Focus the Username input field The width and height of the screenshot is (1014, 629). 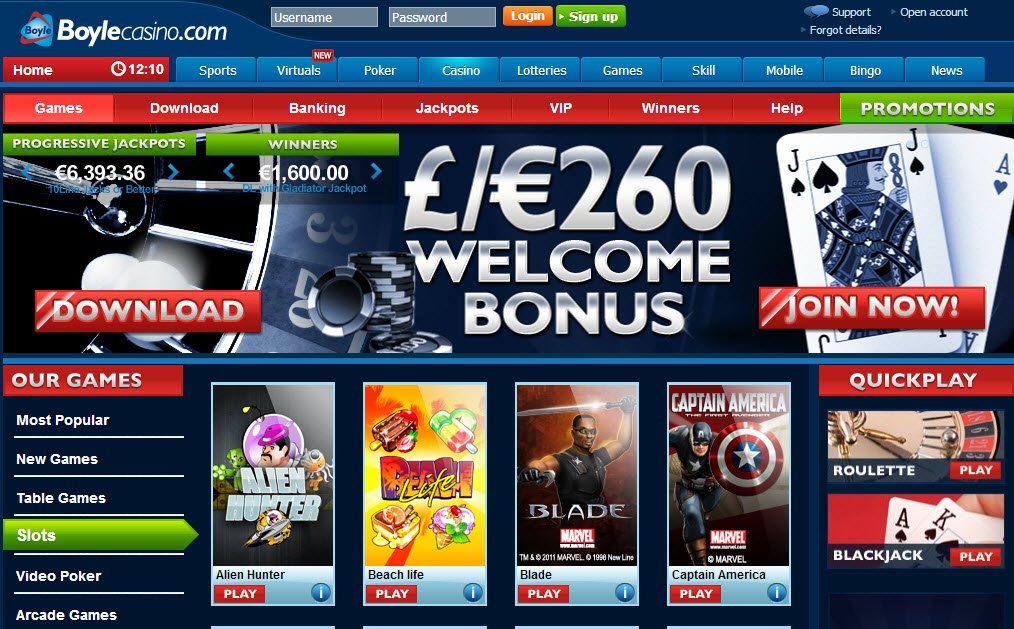click(324, 17)
